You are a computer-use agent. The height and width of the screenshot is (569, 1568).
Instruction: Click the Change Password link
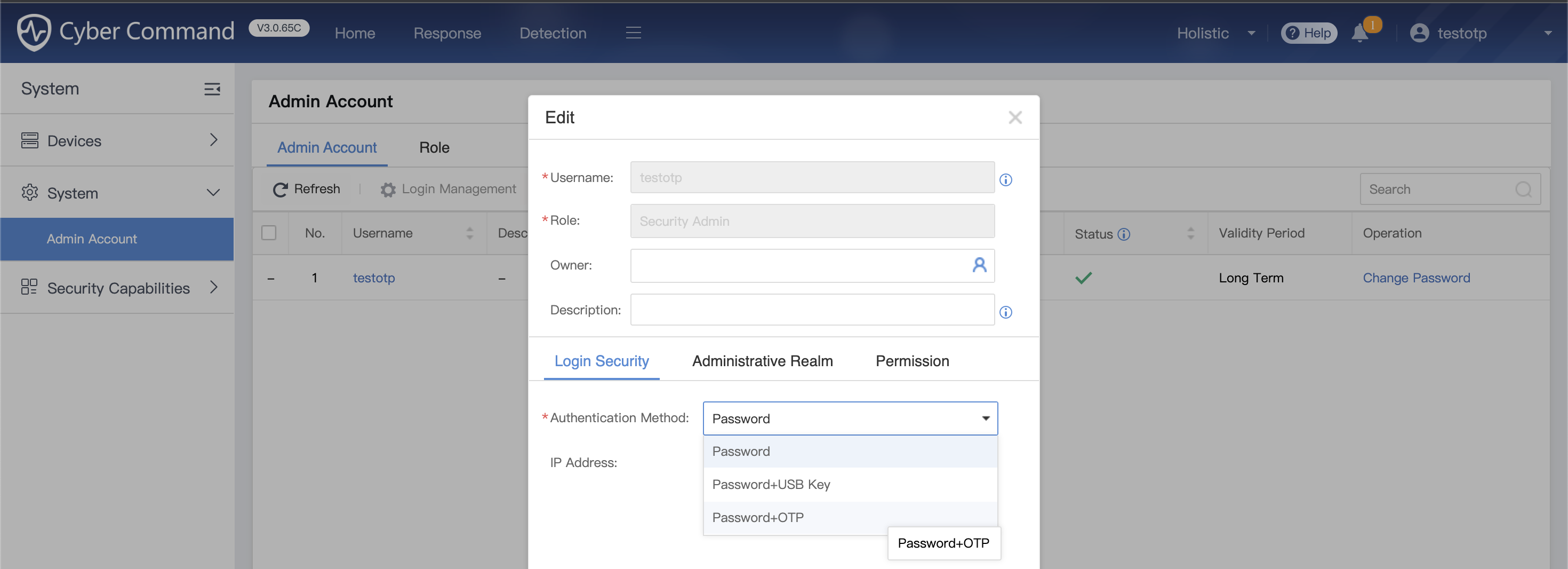point(1417,278)
